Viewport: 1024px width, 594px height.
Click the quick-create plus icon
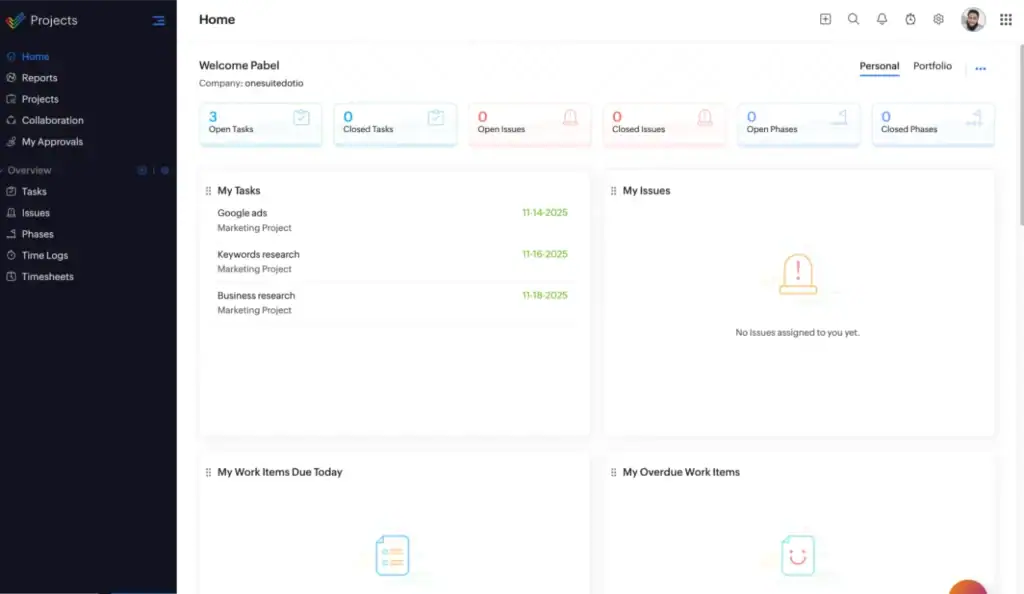click(825, 19)
